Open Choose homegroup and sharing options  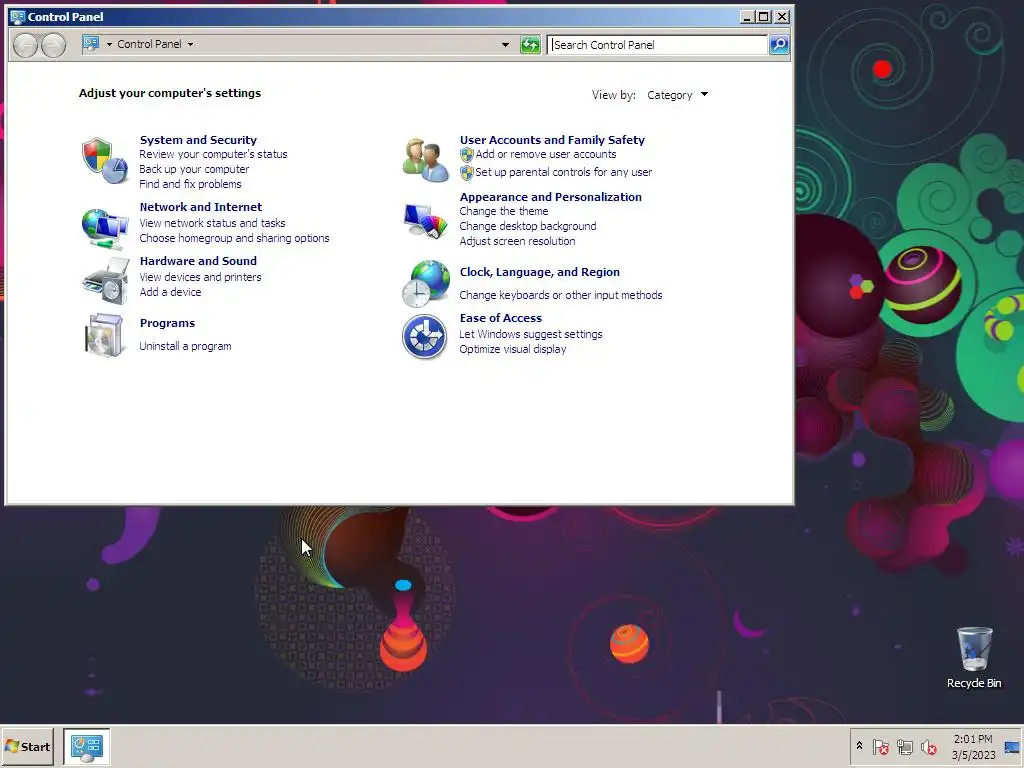click(x=234, y=238)
